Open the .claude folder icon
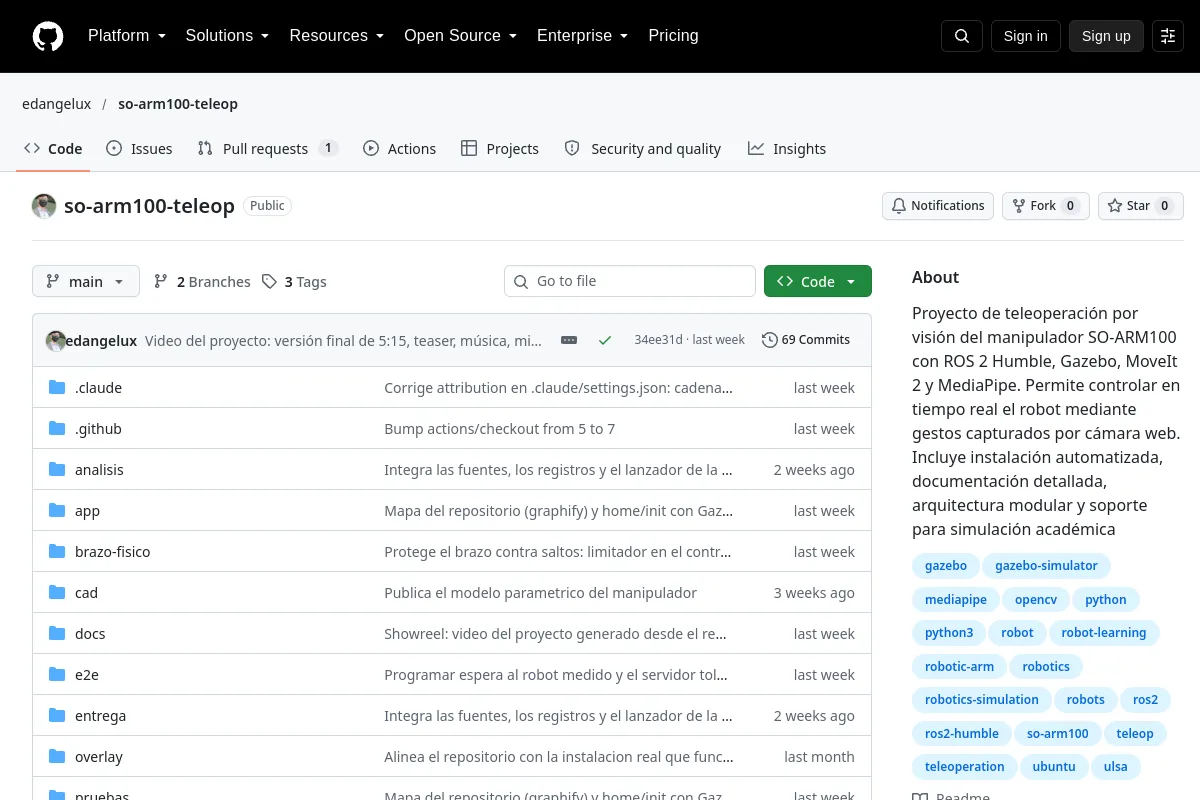This screenshot has width=1200, height=800. [57, 388]
